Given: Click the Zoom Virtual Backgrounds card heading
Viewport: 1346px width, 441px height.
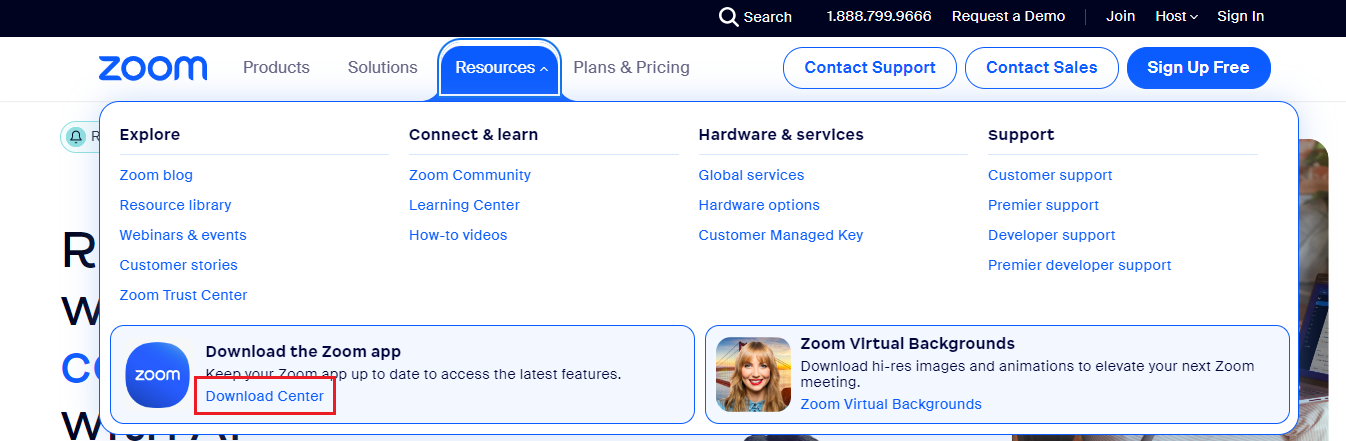Looking at the screenshot, I should pyautogui.click(x=907, y=343).
